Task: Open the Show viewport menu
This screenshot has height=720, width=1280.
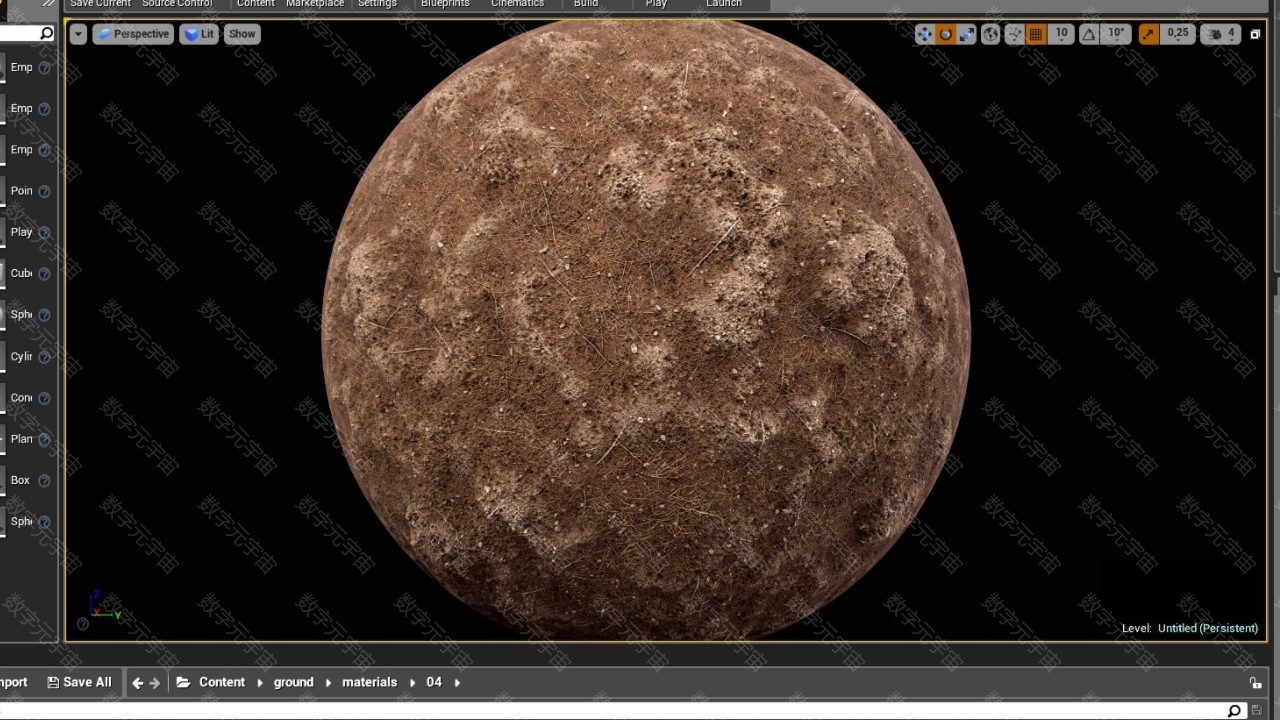Action: 242,34
